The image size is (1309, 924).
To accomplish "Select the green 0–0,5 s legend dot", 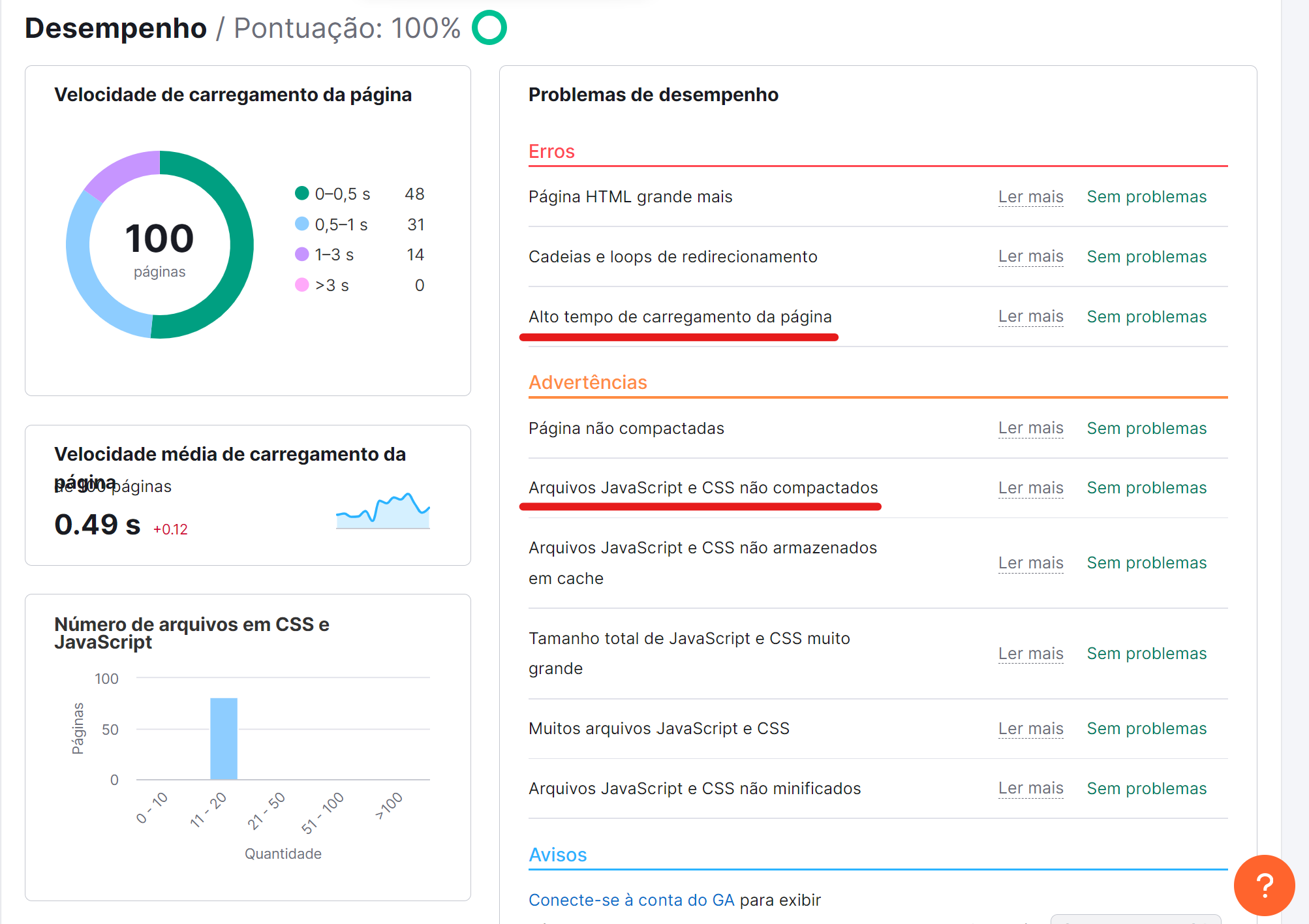I will coord(301,193).
